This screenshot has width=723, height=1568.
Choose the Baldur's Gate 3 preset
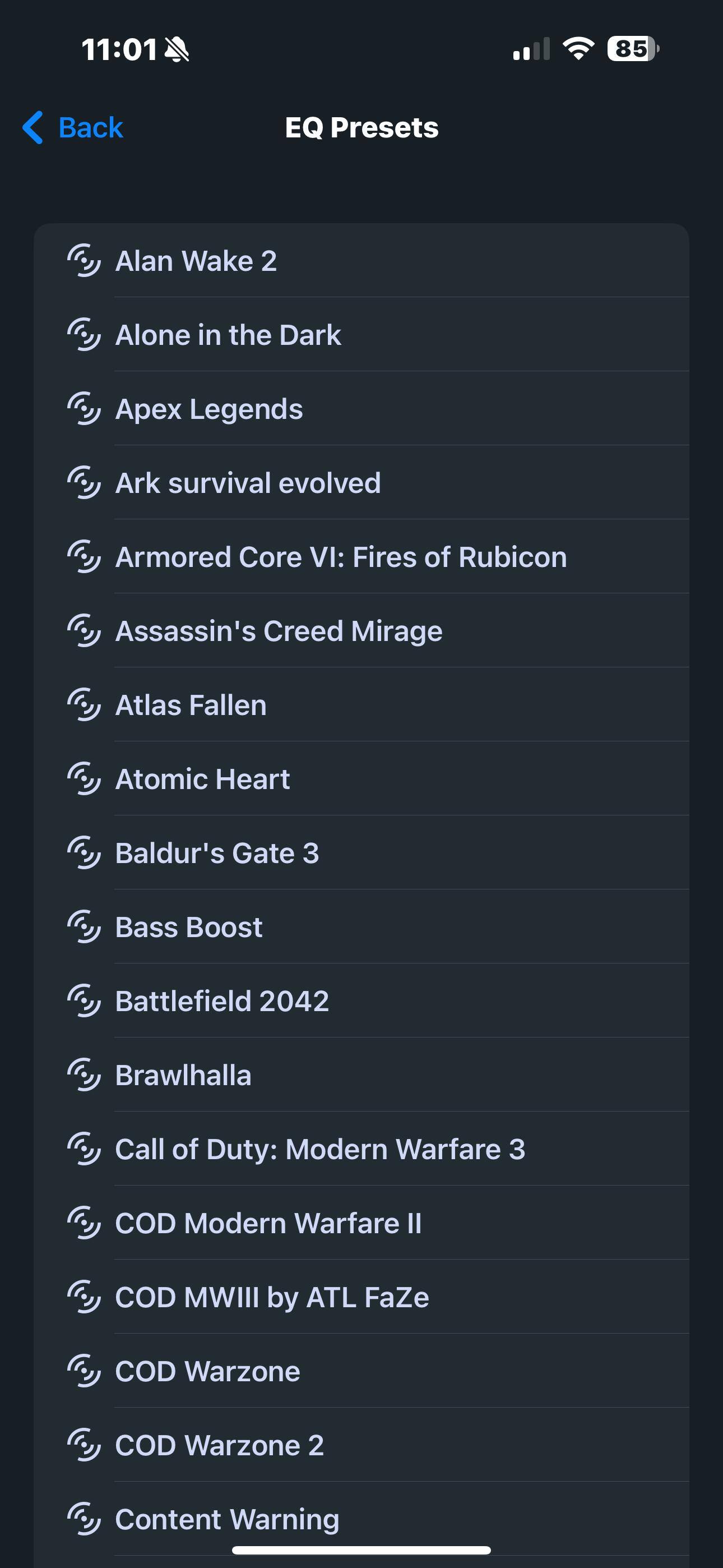coord(217,854)
